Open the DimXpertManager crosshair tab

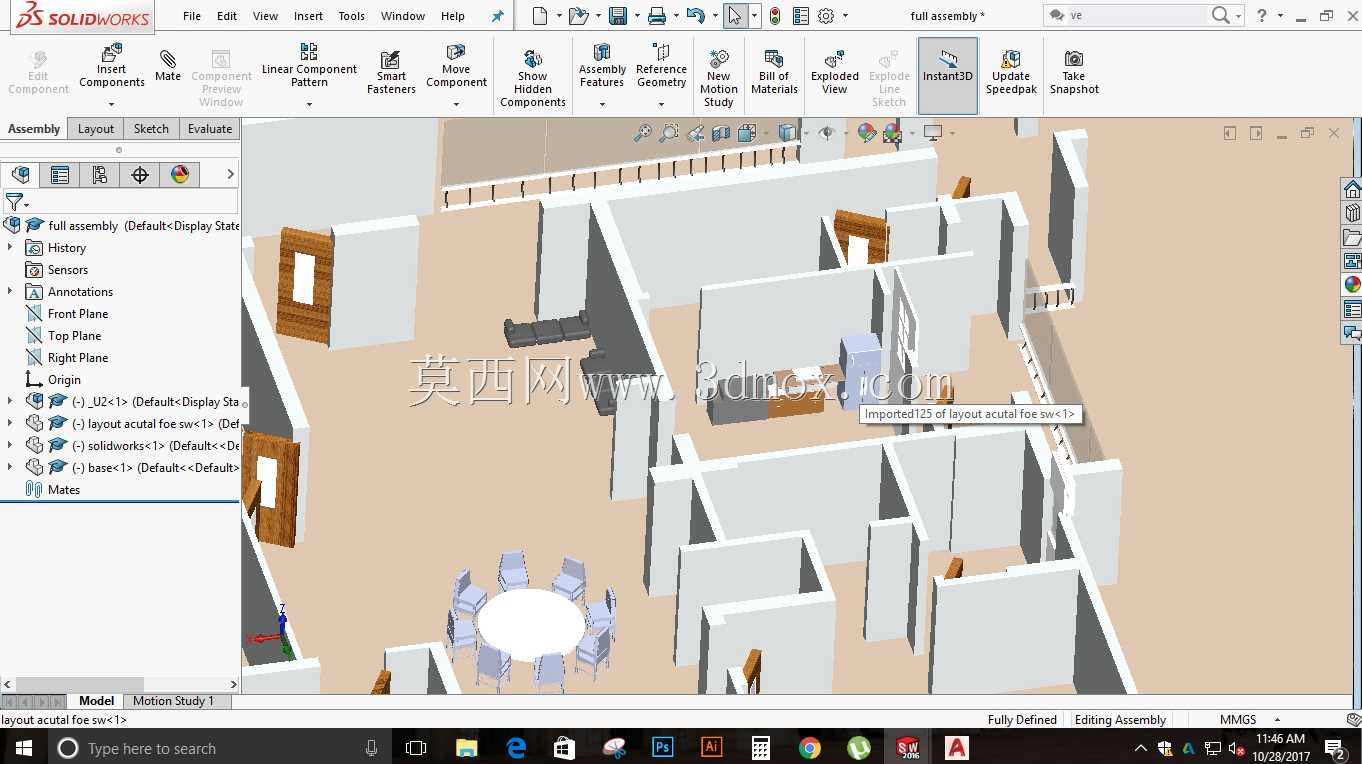(x=140, y=175)
